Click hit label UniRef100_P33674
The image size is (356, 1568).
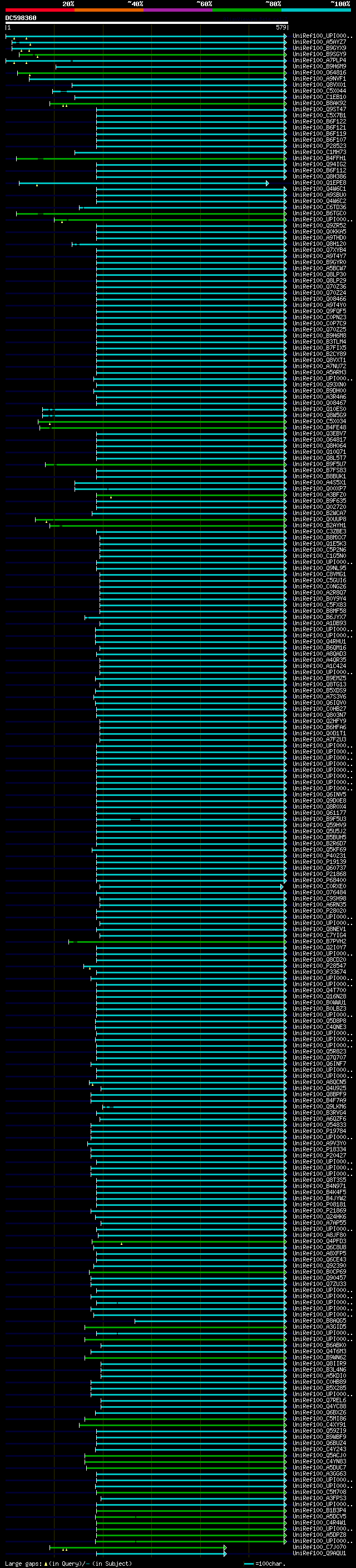(x=319, y=972)
